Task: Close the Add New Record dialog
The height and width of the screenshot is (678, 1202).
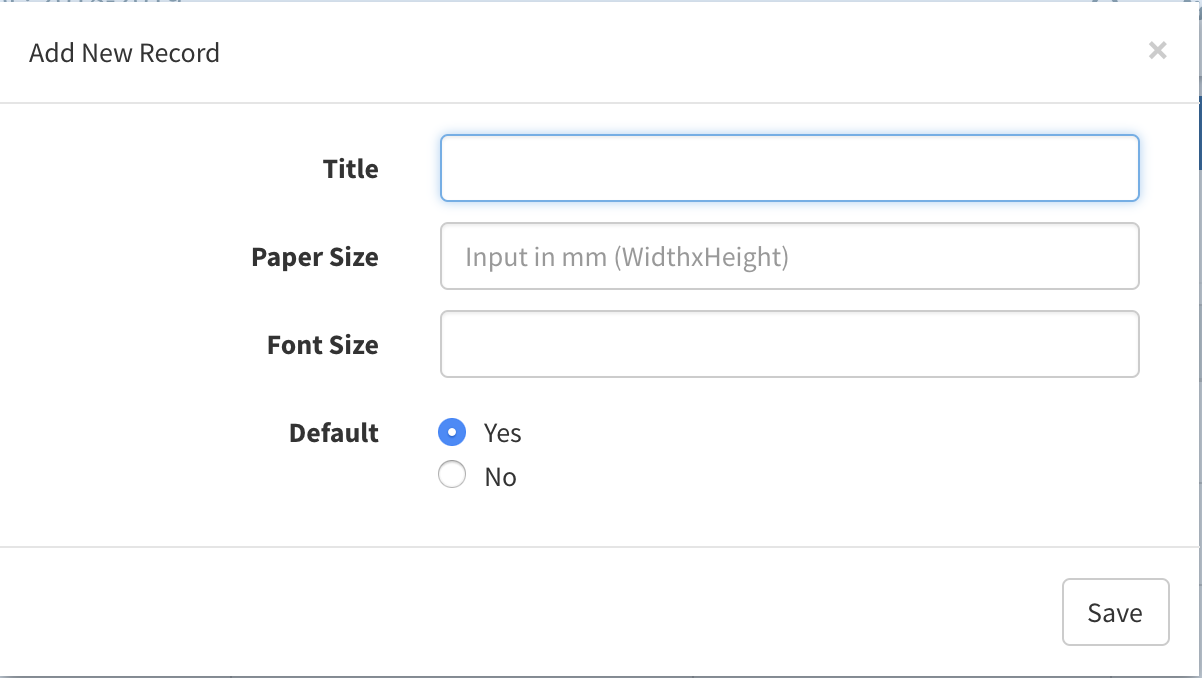Action: tap(1157, 51)
